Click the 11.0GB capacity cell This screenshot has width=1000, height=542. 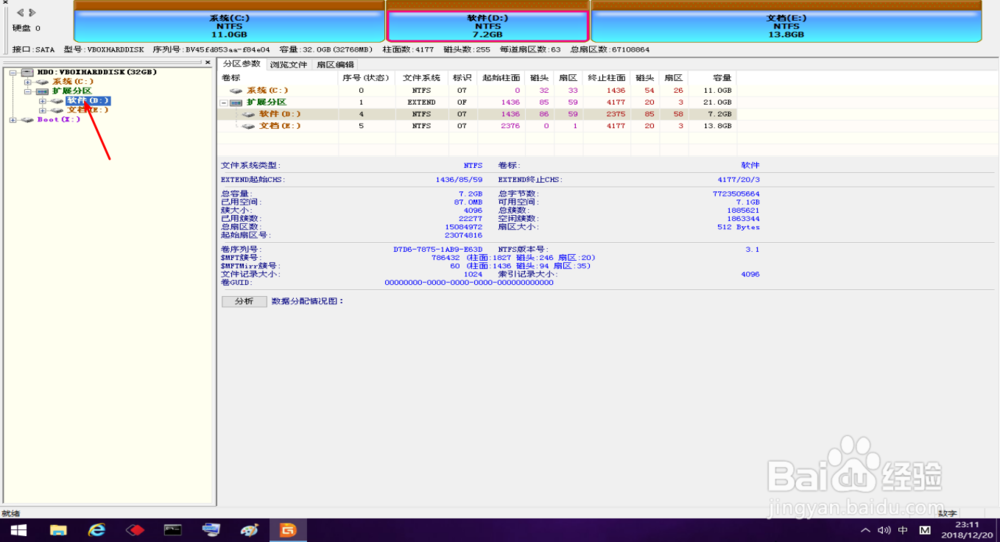pyautogui.click(x=717, y=91)
